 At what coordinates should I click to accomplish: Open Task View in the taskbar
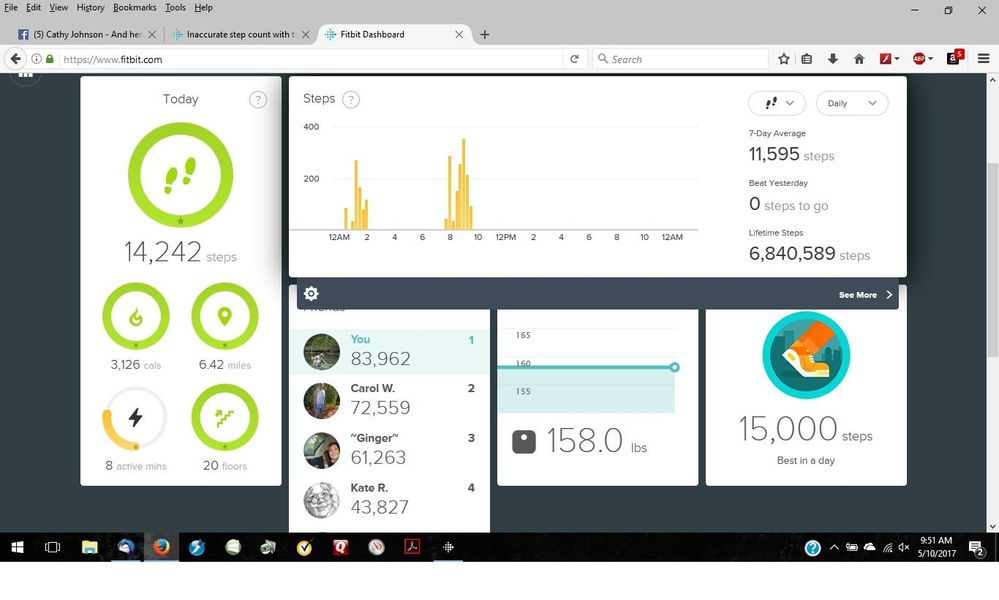coord(52,547)
